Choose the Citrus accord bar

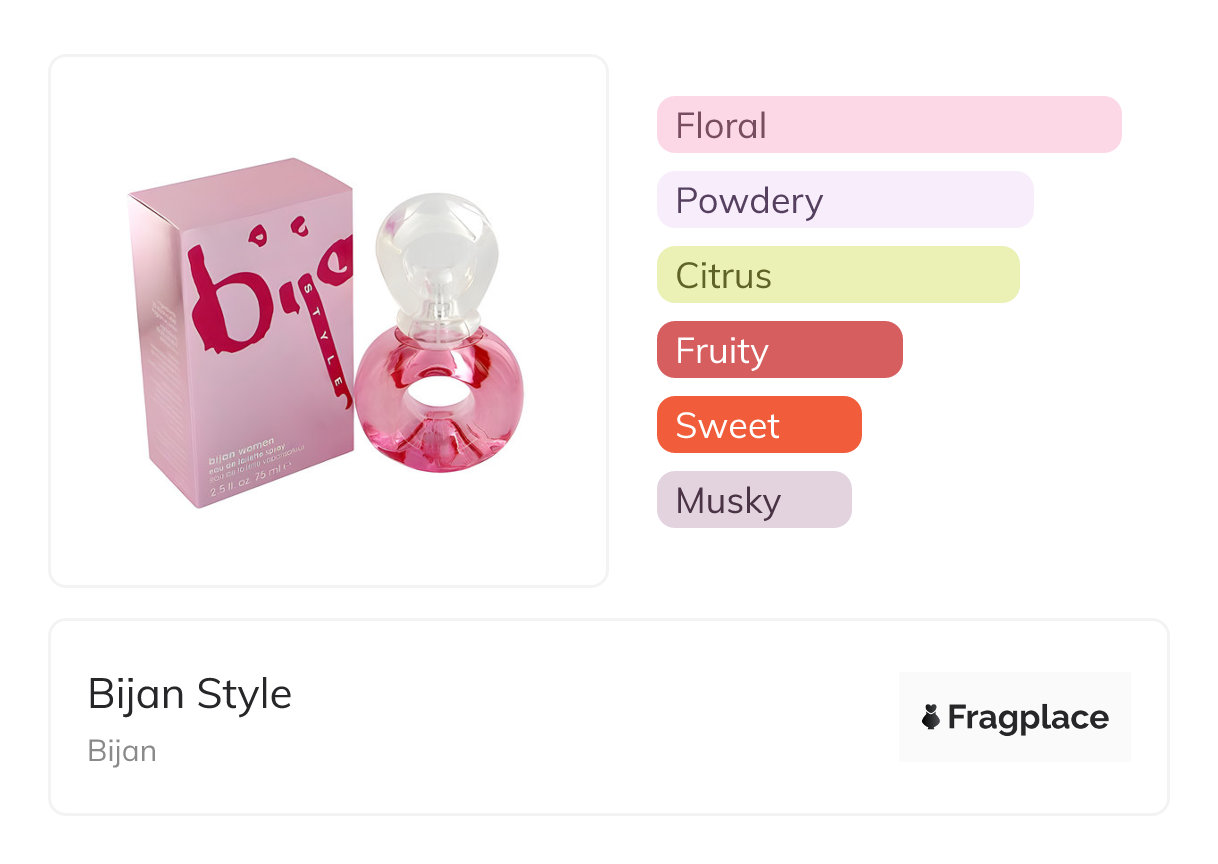click(x=838, y=275)
